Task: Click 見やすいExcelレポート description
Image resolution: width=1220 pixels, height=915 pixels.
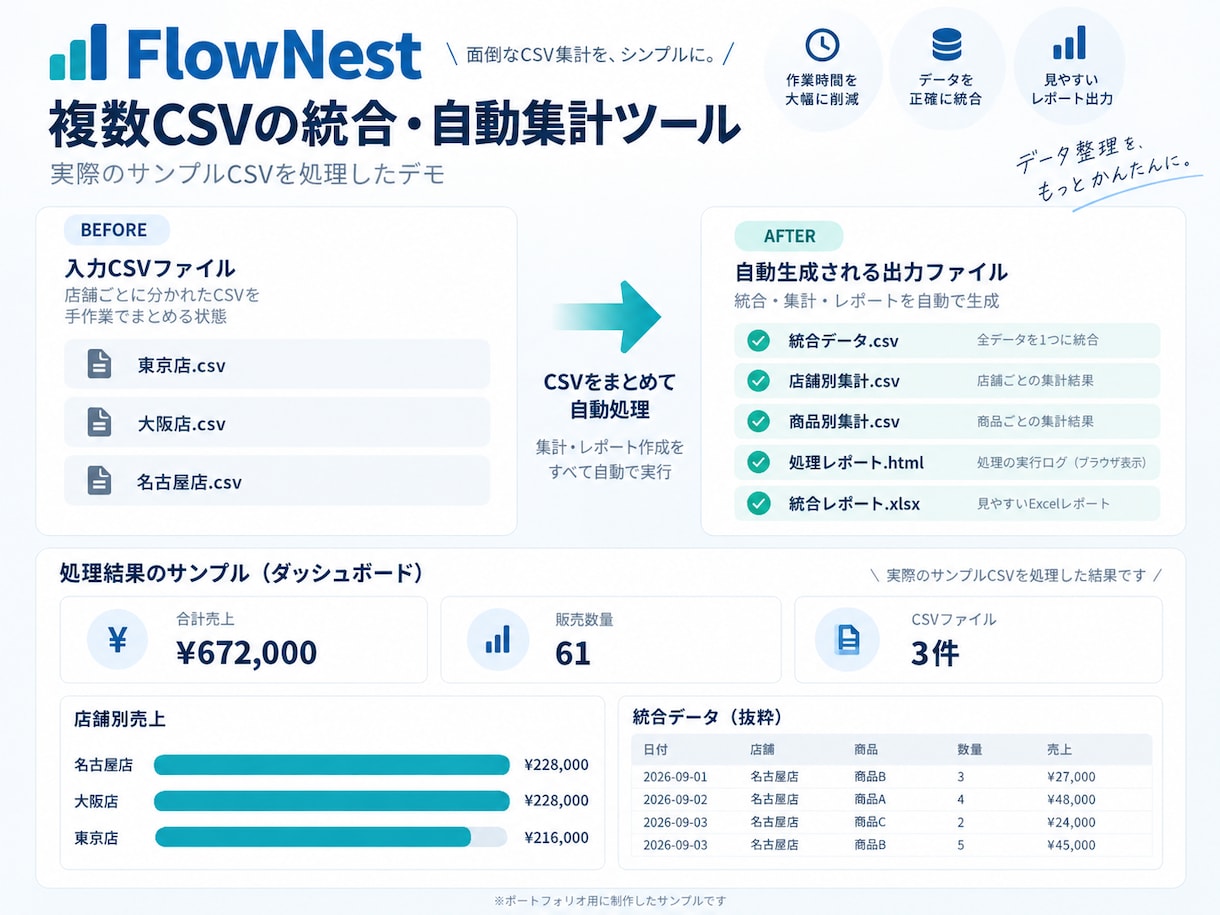Action: (x=1043, y=503)
